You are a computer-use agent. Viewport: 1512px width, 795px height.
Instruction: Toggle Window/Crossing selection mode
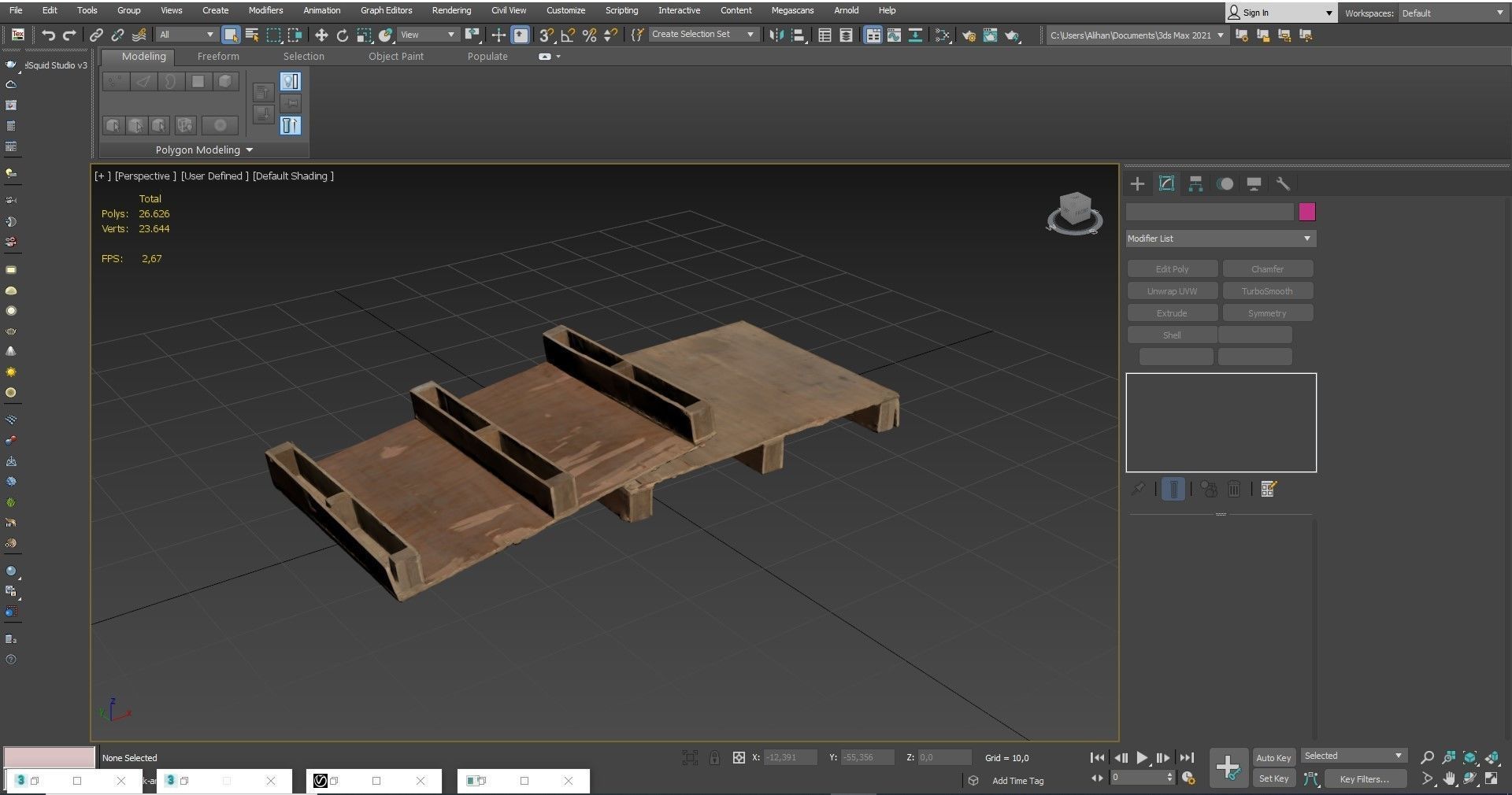pyautogui.click(x=295, y=35)
